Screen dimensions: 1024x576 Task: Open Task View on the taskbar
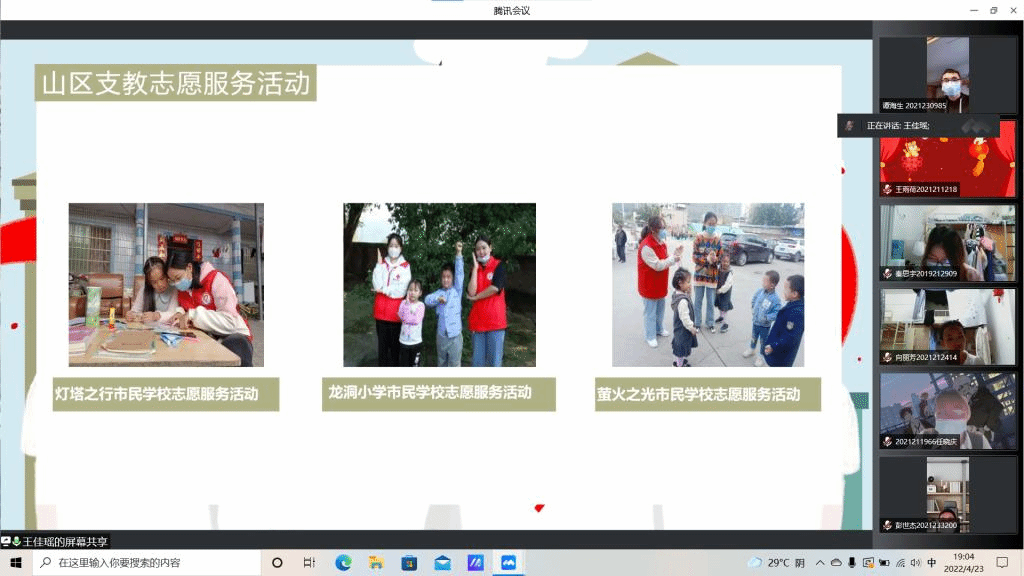309,563
